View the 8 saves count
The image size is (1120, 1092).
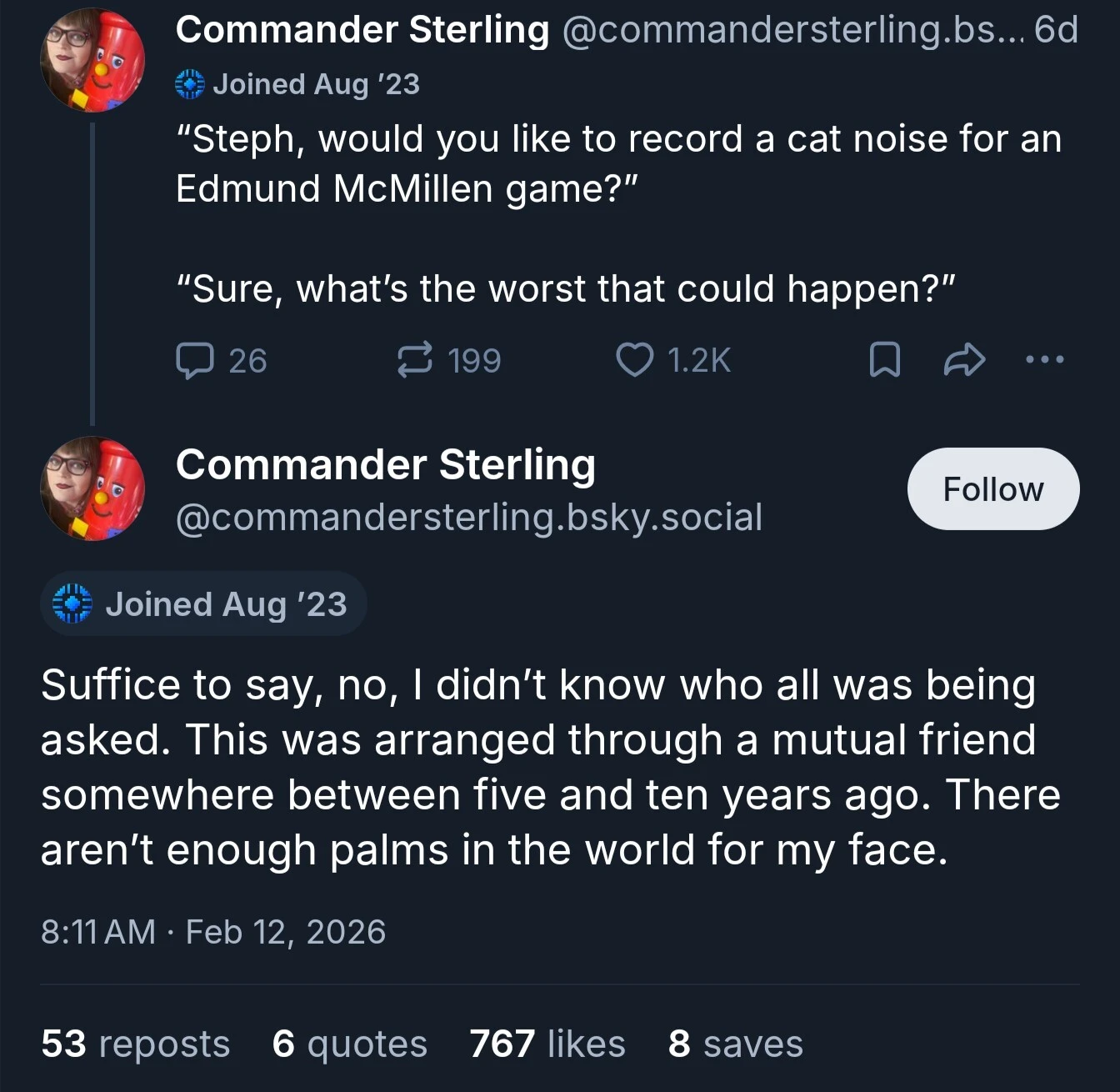[735, 1044]
